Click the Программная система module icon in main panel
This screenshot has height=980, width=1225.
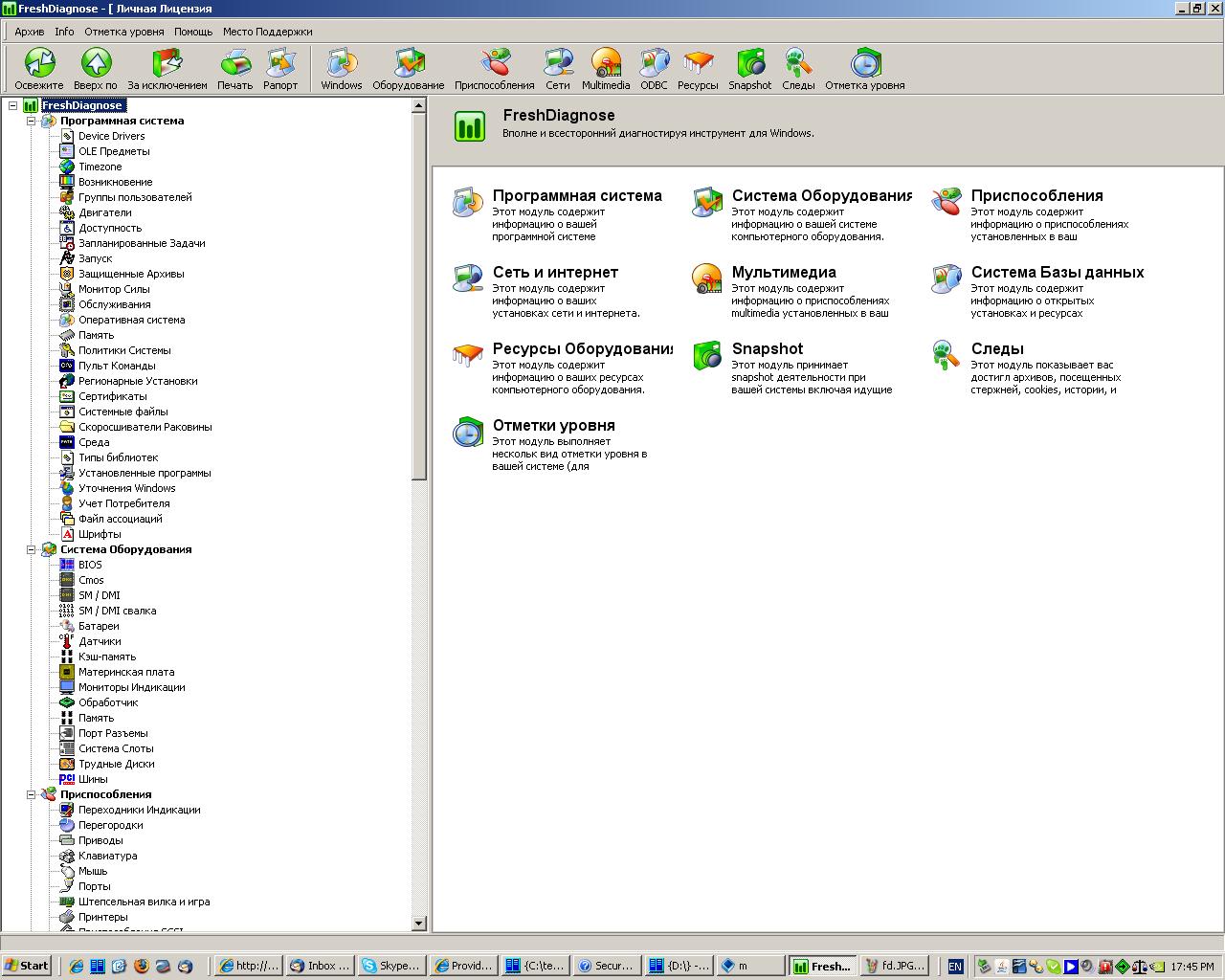[468, 202]
